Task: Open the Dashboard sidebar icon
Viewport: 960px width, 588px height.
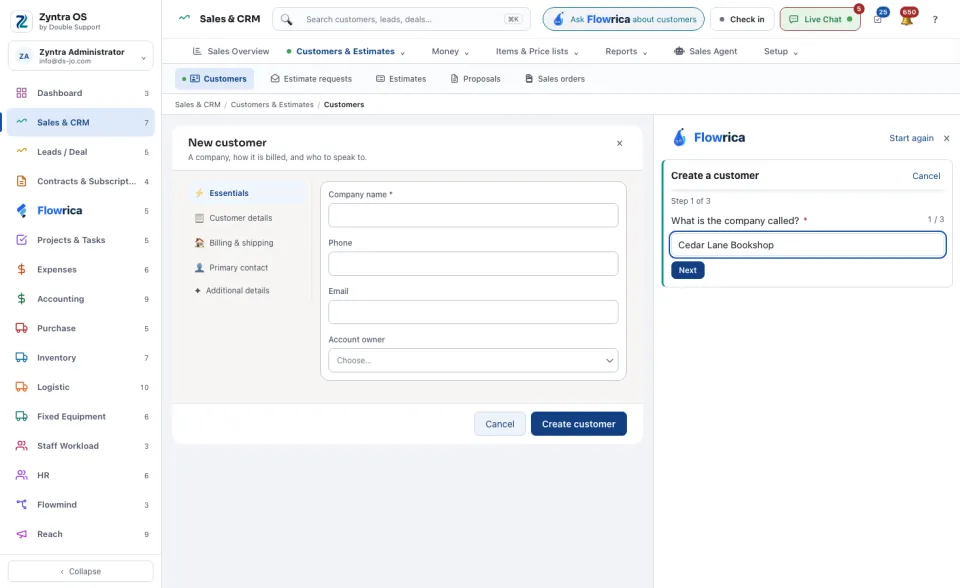Action: [21, 93]
